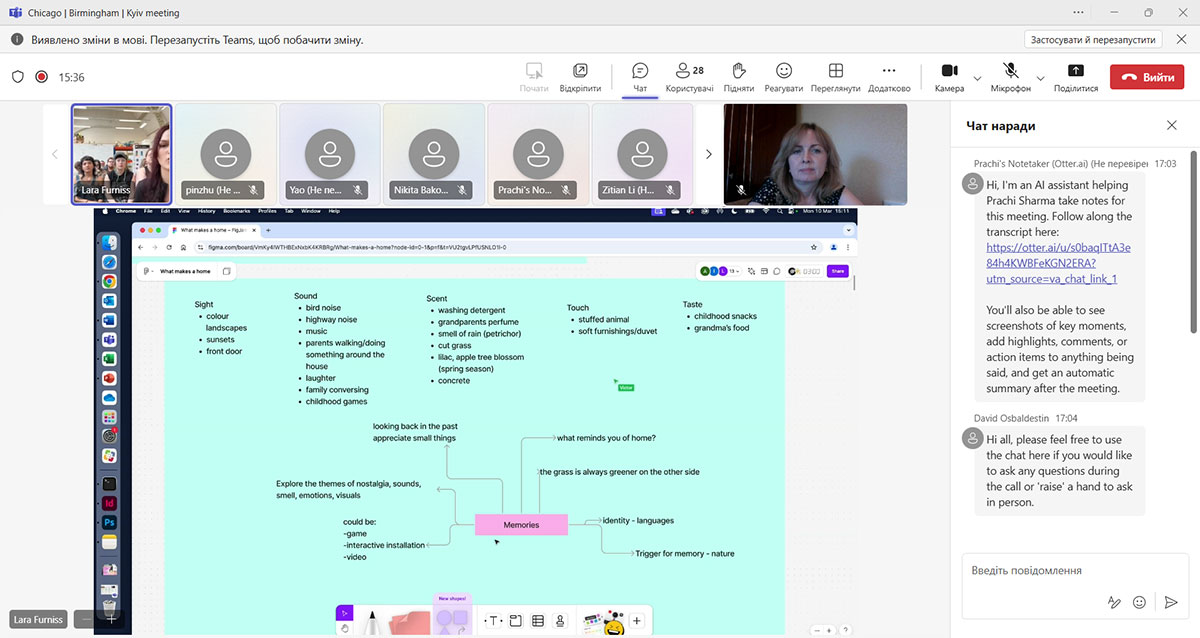1200x638 pixels.
Task: Select the Figma move cursor tool
Action: pyautogui.click(x=344, y=612)
